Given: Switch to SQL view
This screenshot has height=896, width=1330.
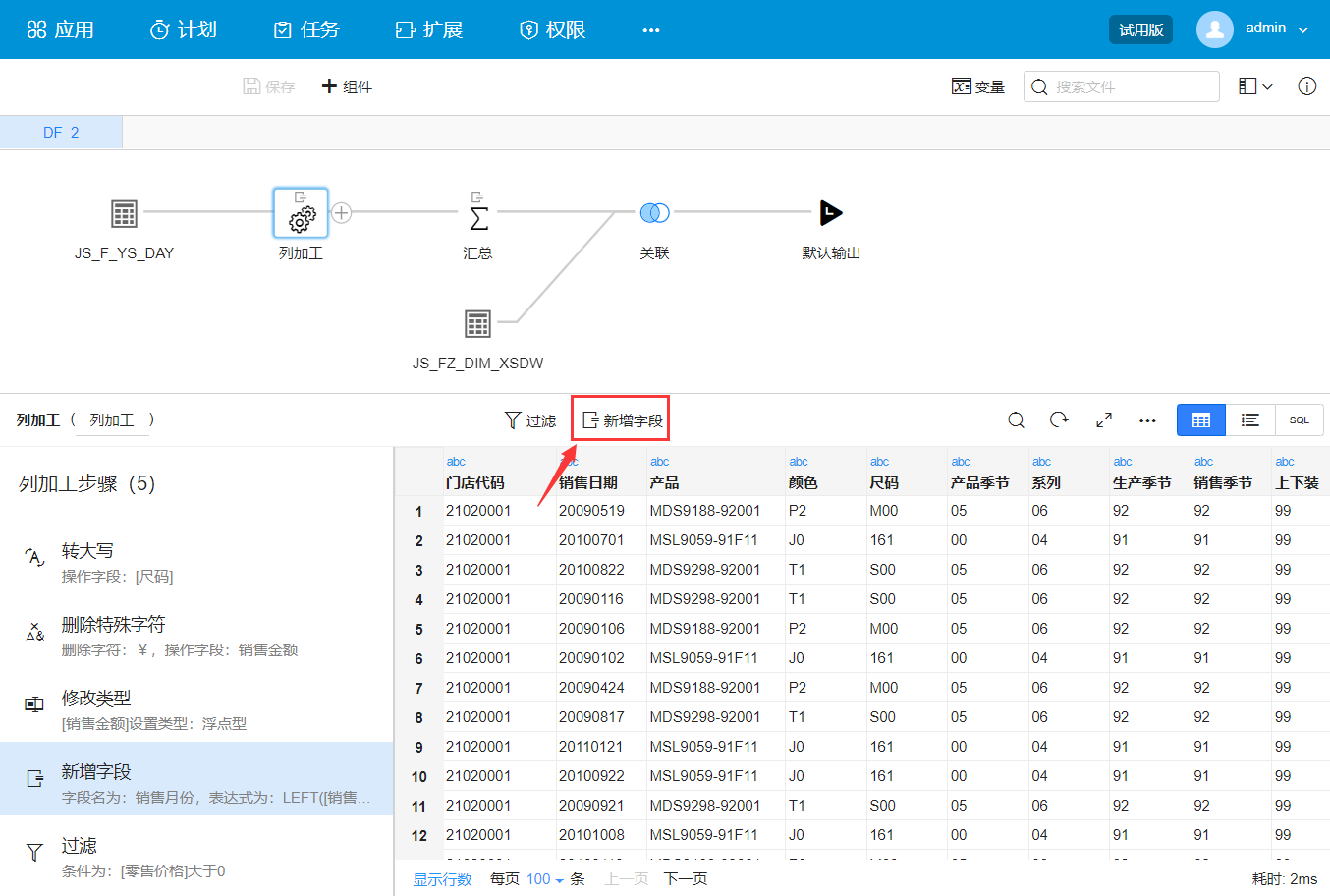Looking at the screenshot, I should pyautogui.click(x=1300, y=420).
